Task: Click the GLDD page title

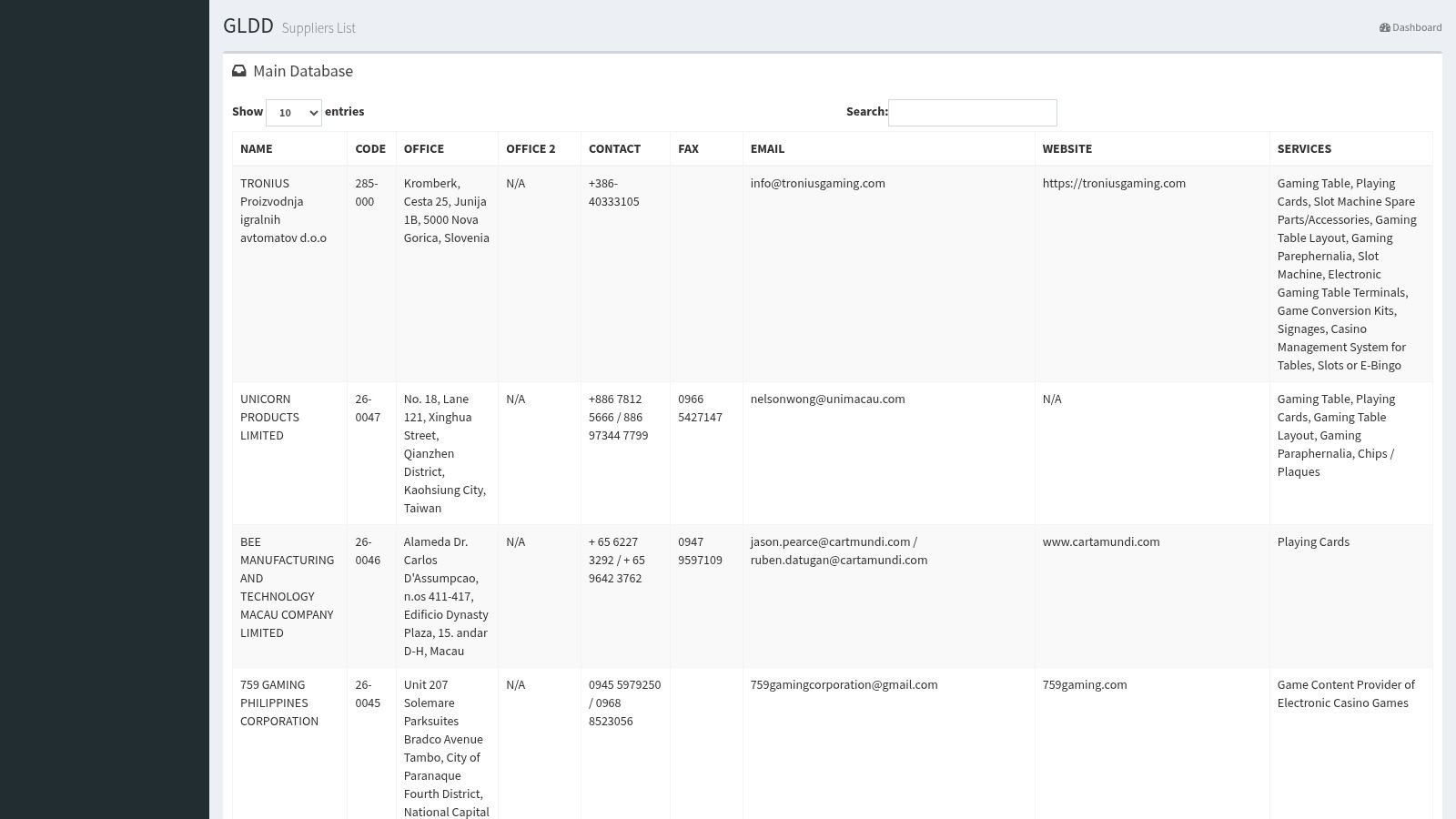Action: (248, 25)
